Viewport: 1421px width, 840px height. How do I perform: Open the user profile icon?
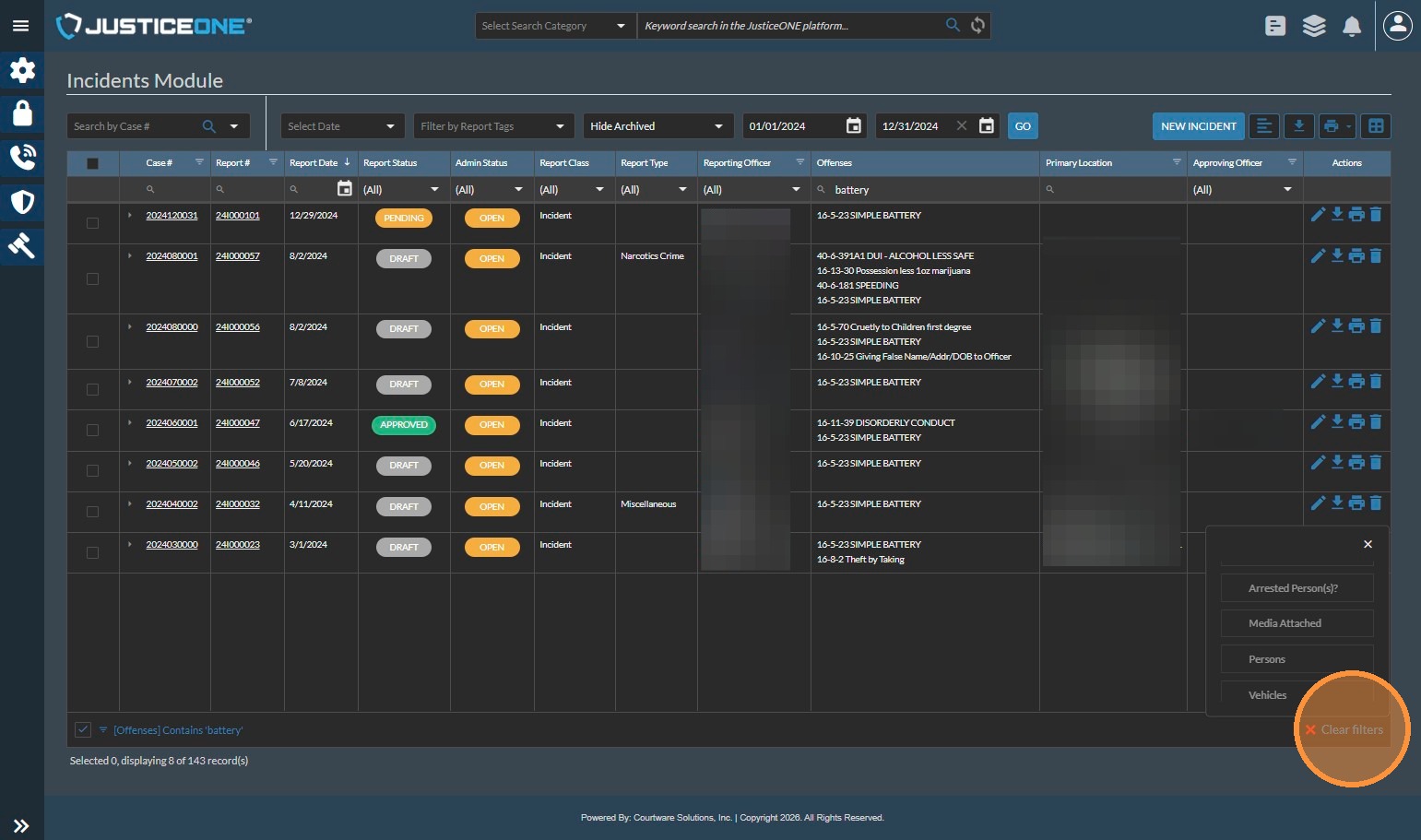coord(1397,26)
